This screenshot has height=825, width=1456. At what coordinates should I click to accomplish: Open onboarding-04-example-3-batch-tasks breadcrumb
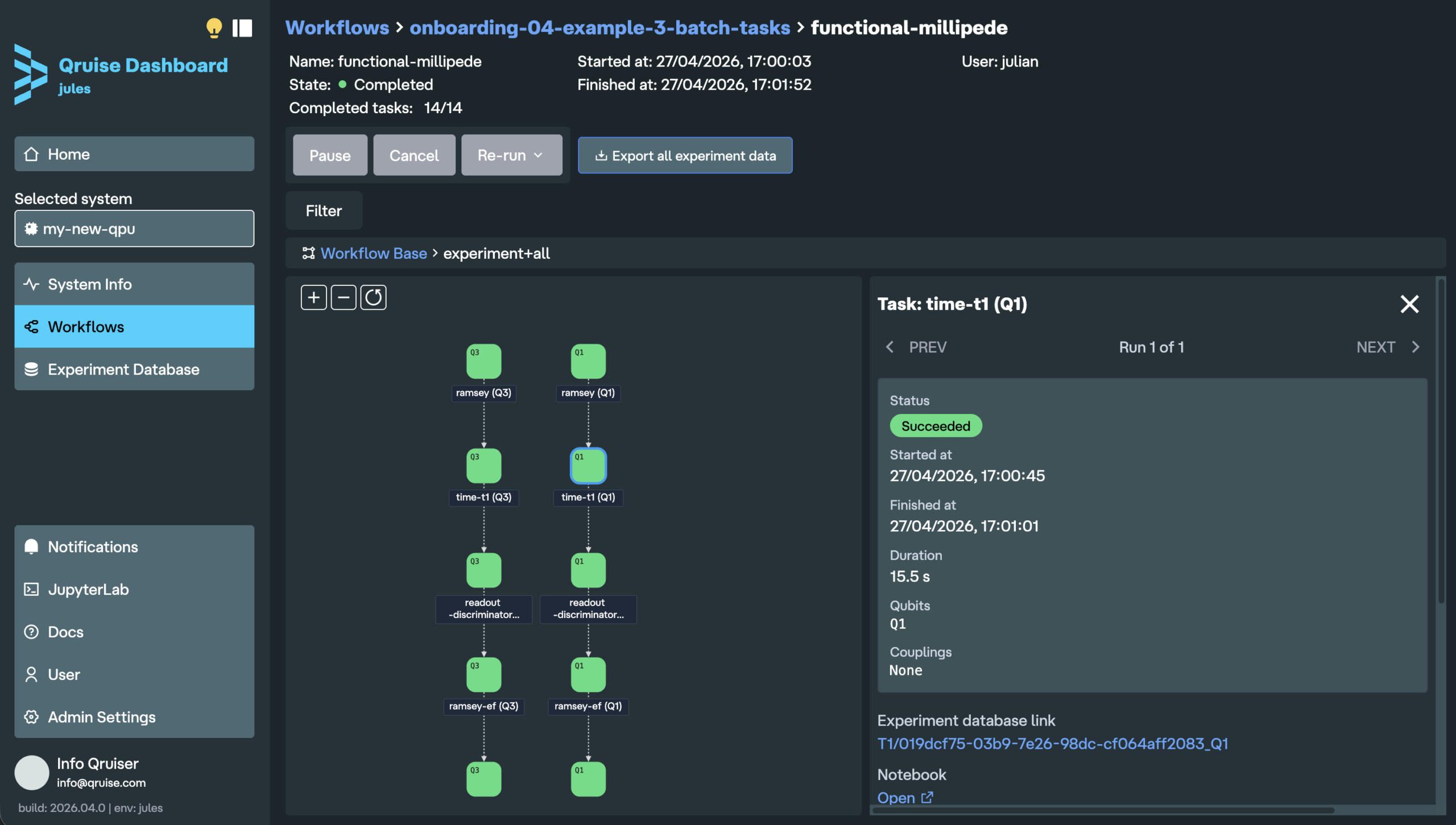pos(599,27)
